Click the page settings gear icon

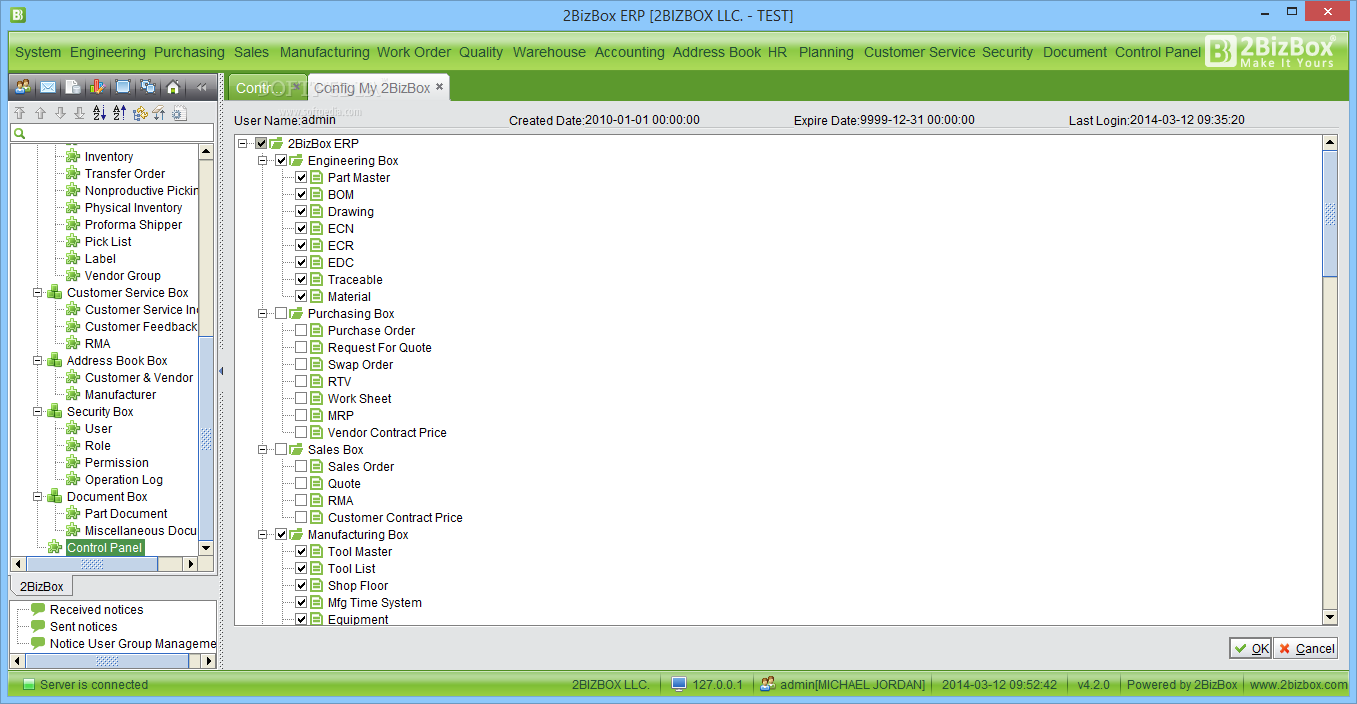pyautogui.click(x=179, y=113)
